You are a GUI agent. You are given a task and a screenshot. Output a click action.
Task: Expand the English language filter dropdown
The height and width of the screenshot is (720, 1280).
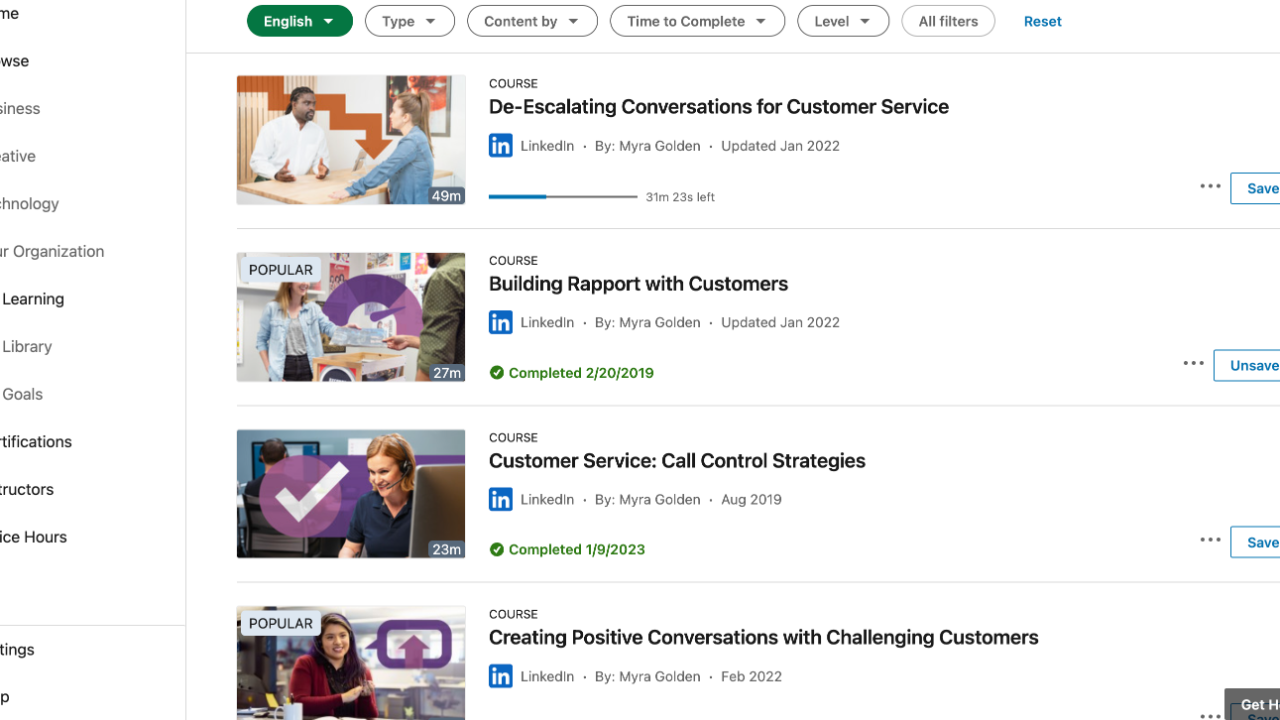[x=299, y=21]
